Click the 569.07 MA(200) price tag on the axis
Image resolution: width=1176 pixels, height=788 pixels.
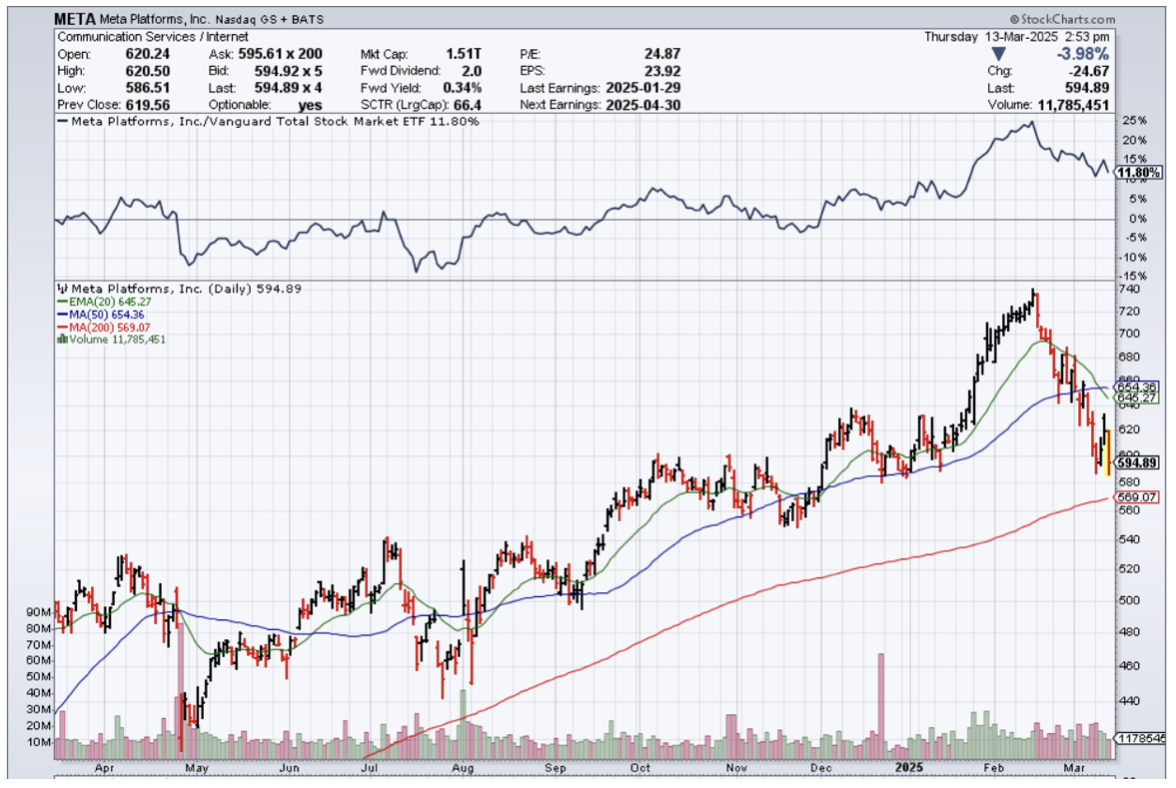[x=1137, y=497]
